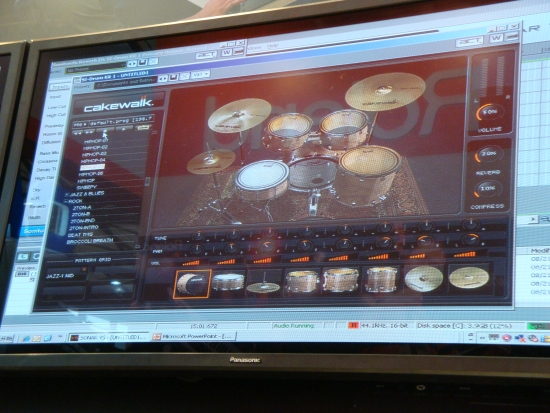550x413 pixels.
Task: Click the save disk icon in Reverb window
Action: (142, 63)
